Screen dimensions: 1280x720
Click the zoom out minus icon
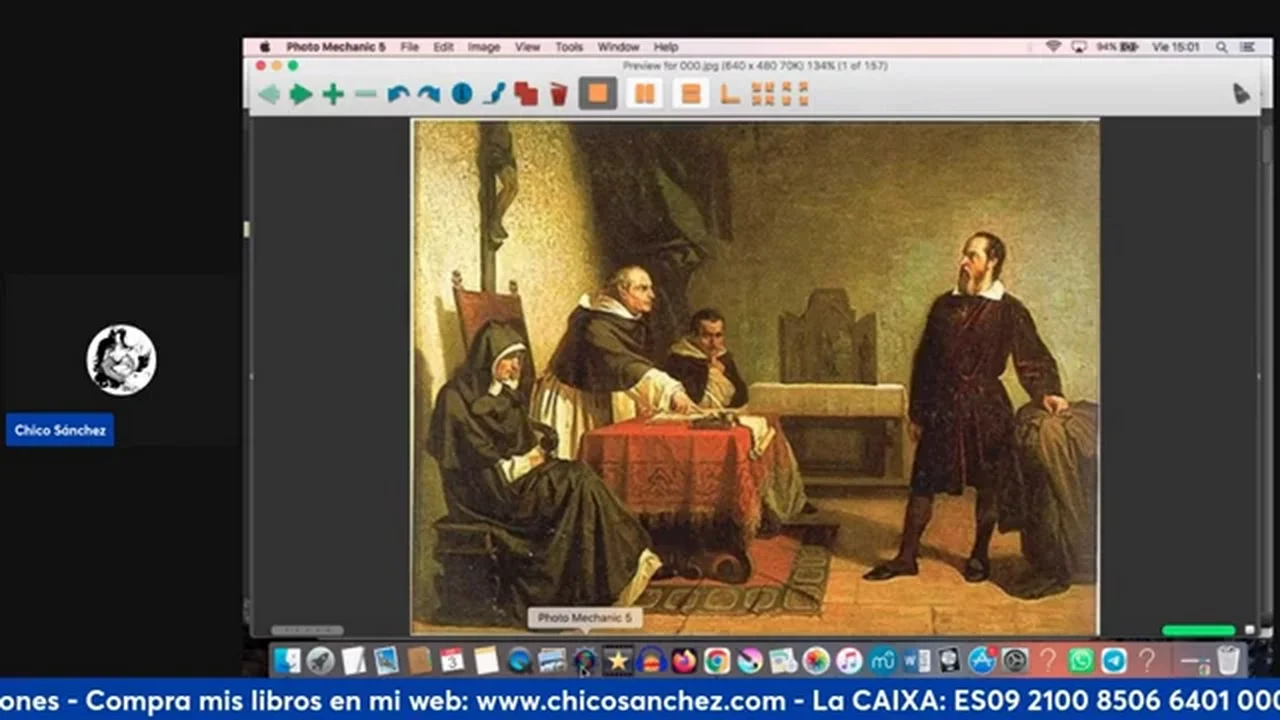366,94
